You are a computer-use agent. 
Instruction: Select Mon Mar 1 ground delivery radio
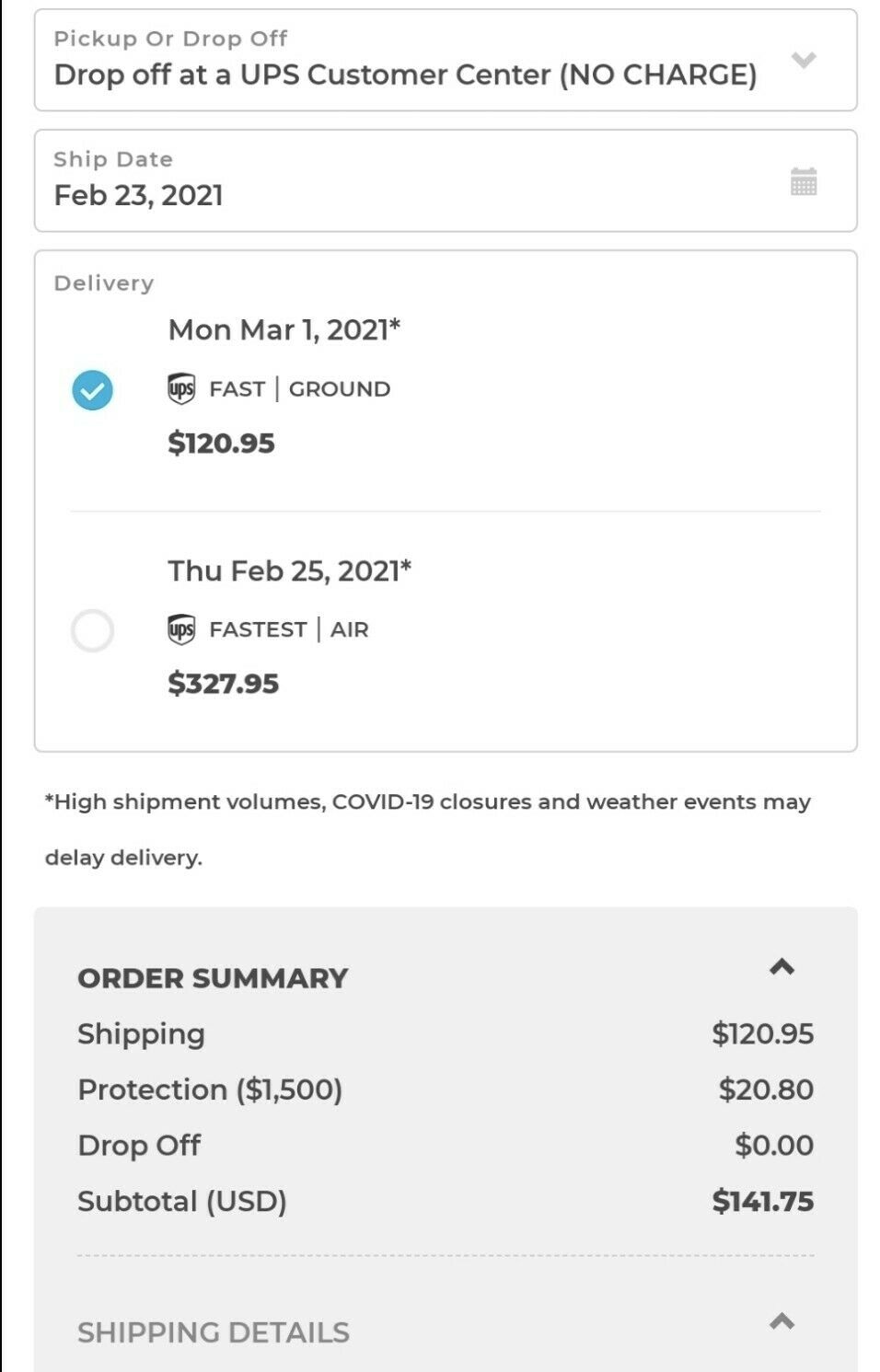point(92,390)
